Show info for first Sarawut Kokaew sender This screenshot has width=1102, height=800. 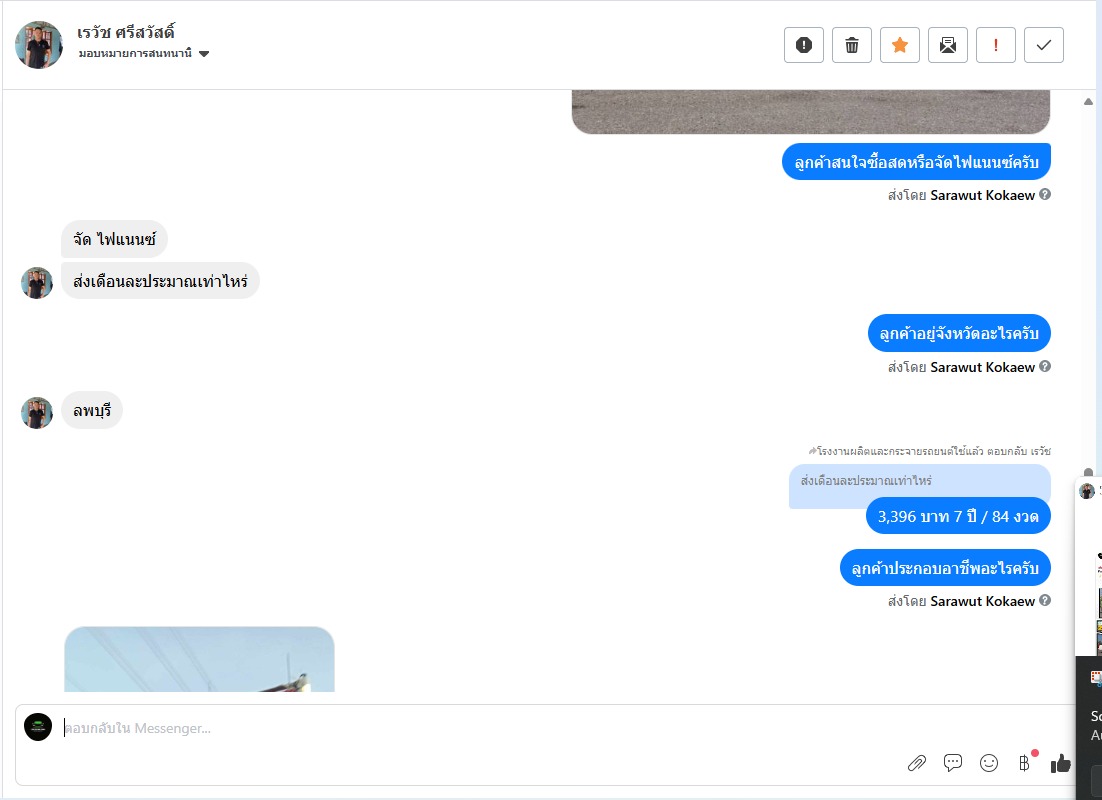1045,195
